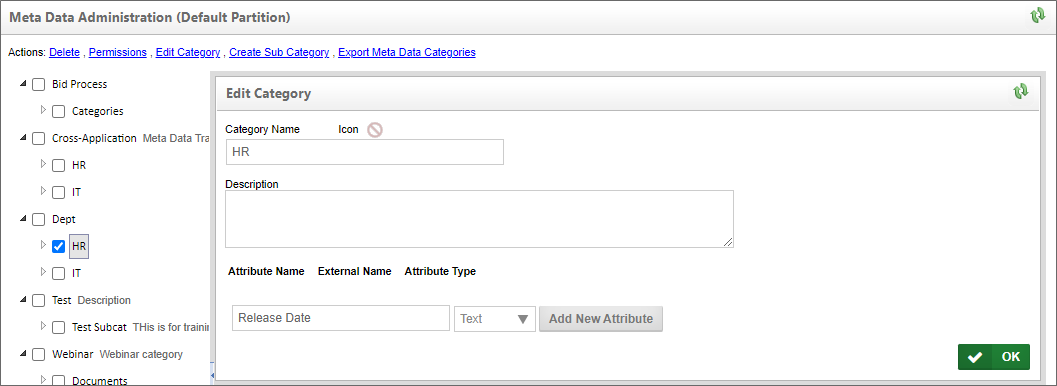
Task: Click into the Category Name field
Action: tap(364, 152)
